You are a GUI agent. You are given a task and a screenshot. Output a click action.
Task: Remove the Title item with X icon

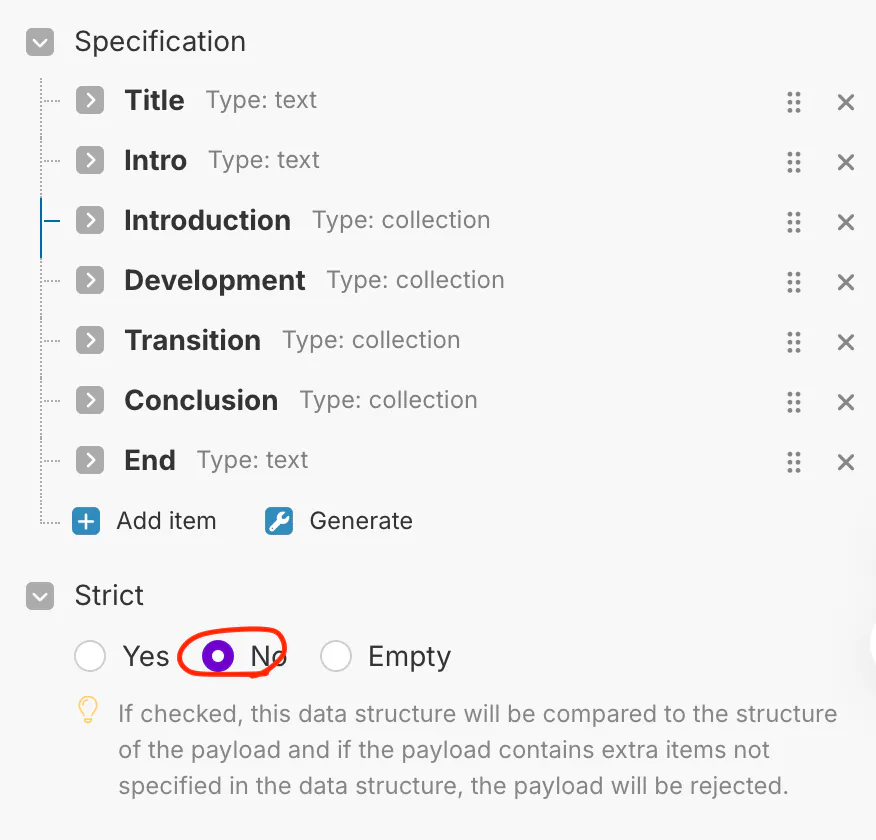(846, 102)
